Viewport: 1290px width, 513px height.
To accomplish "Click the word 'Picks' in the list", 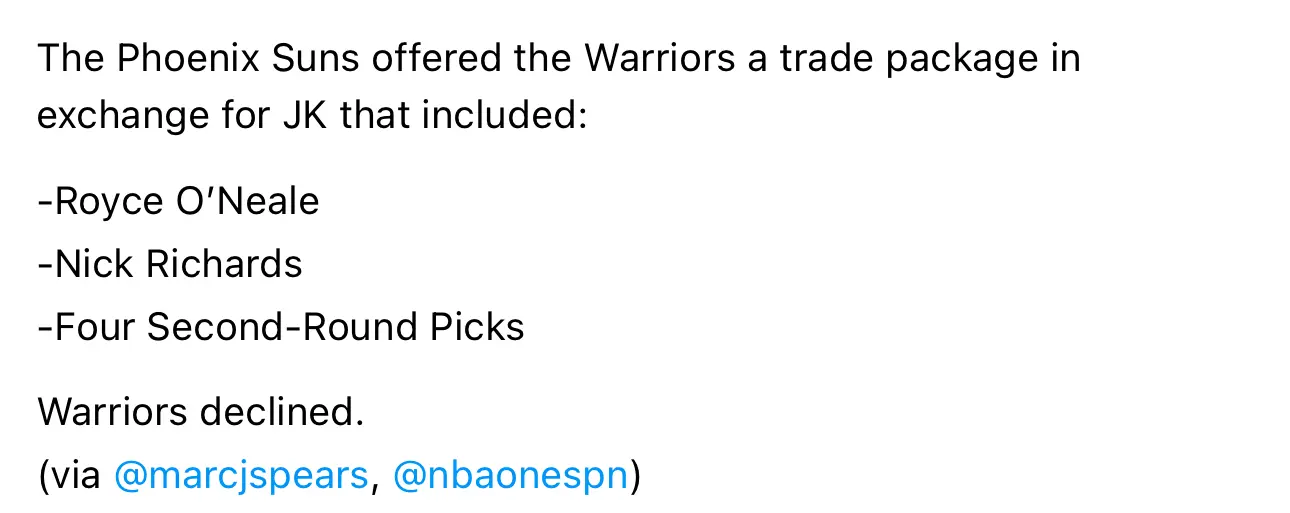I will point(476,327).
